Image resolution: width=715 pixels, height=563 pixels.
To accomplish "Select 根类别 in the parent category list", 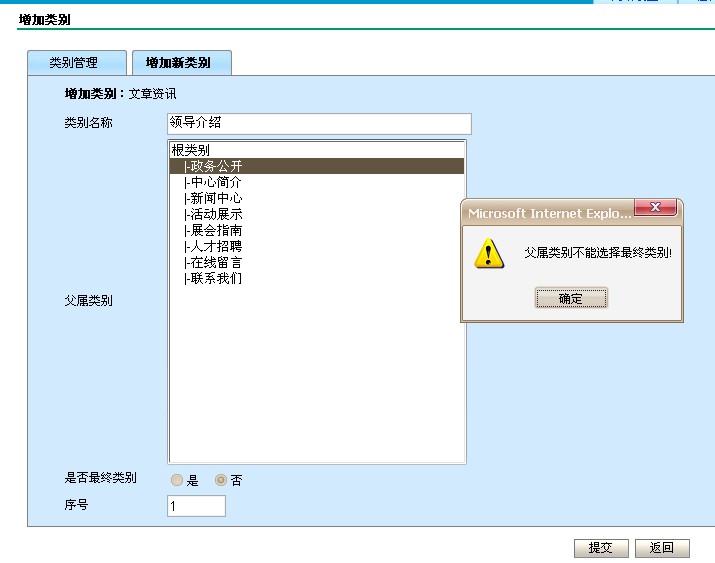I will tap(191, 150).
